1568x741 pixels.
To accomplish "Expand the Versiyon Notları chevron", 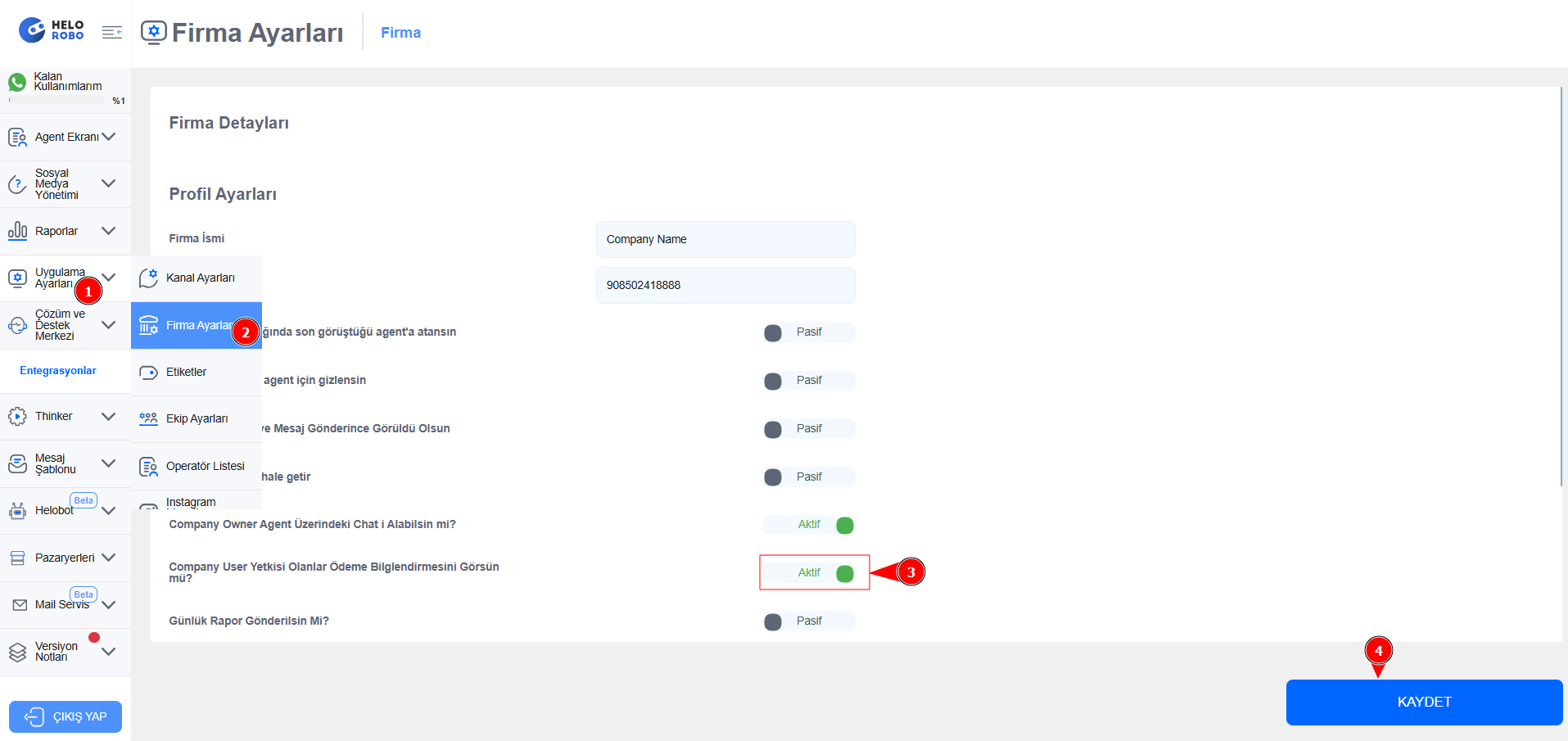I will pyautogui.click(x=108, y=652).
